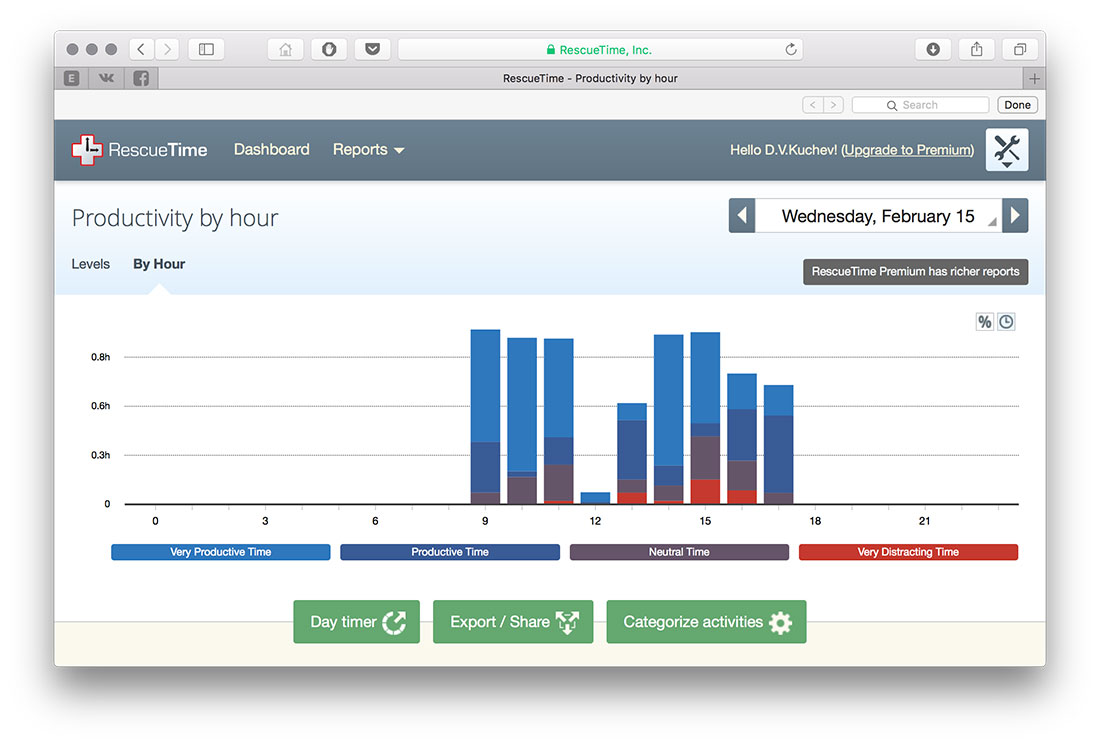
Task: Toggle Very Productive Time legend
Action: (220, 552)
